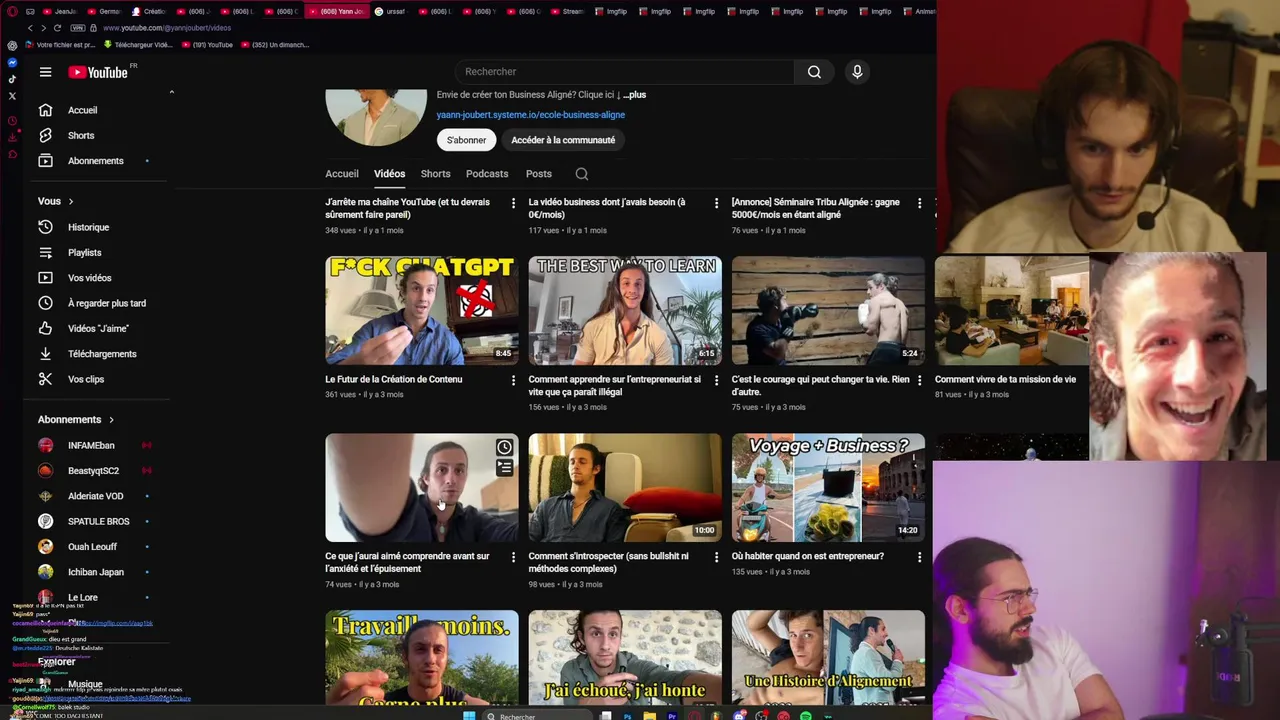Expand the Vous section chevron
The height and width of the screenshot is (720, 1280).
coord(70,201)
